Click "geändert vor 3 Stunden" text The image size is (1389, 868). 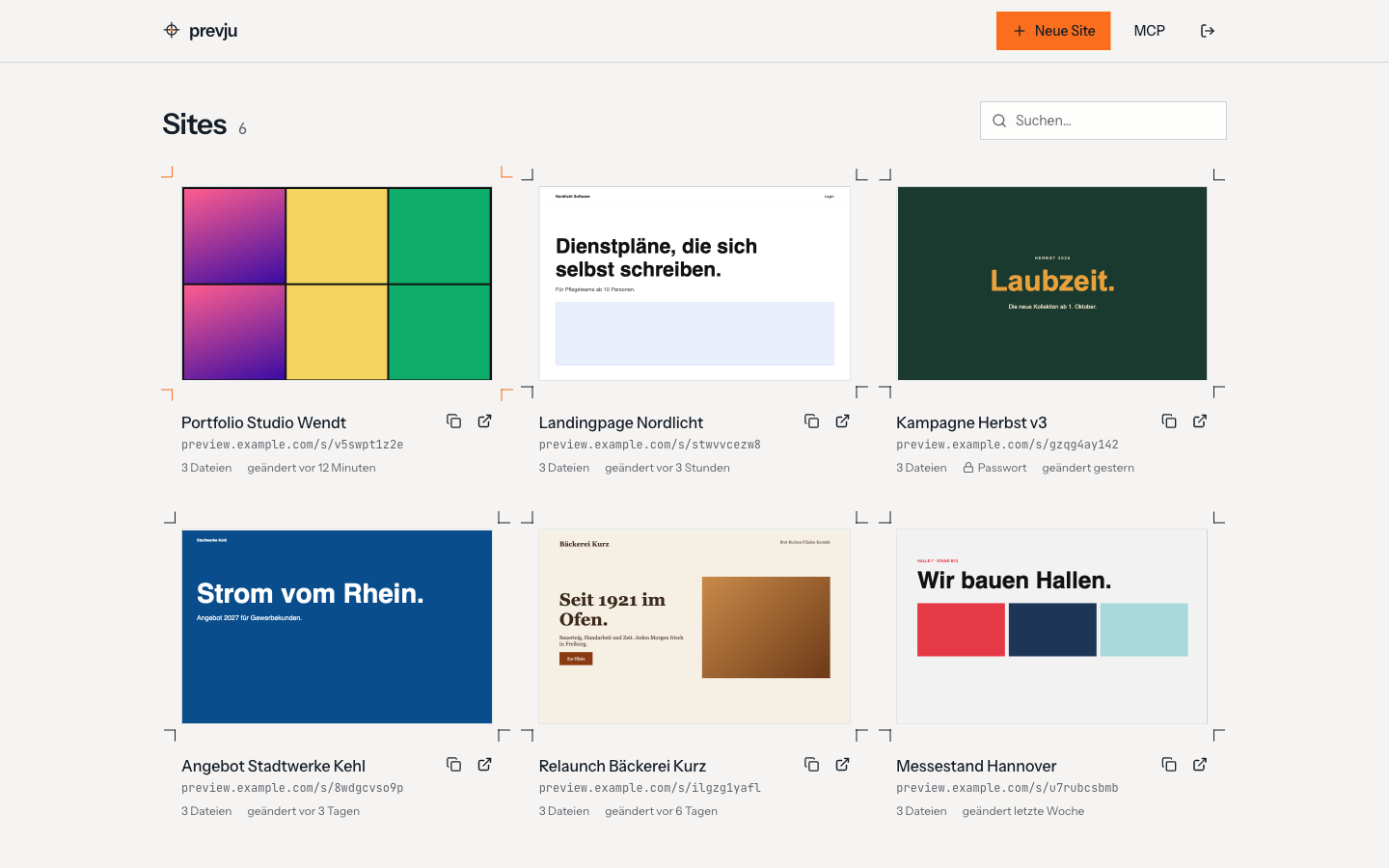[x=667, y=468]
